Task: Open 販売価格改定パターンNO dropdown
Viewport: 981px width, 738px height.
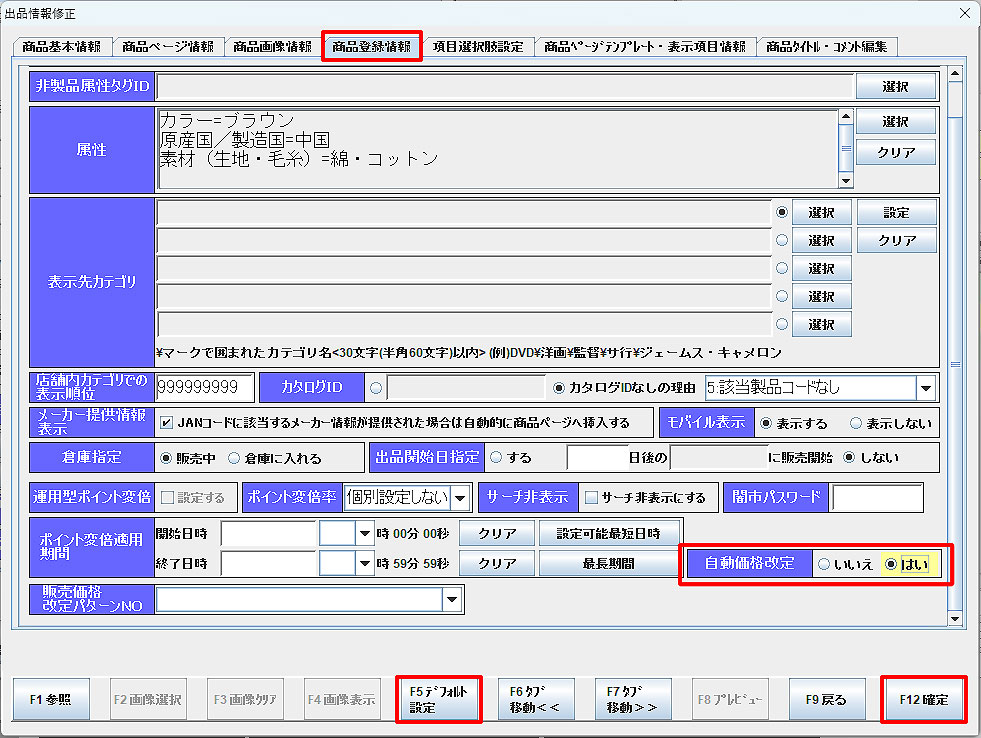Action: (x=453, y=600)
